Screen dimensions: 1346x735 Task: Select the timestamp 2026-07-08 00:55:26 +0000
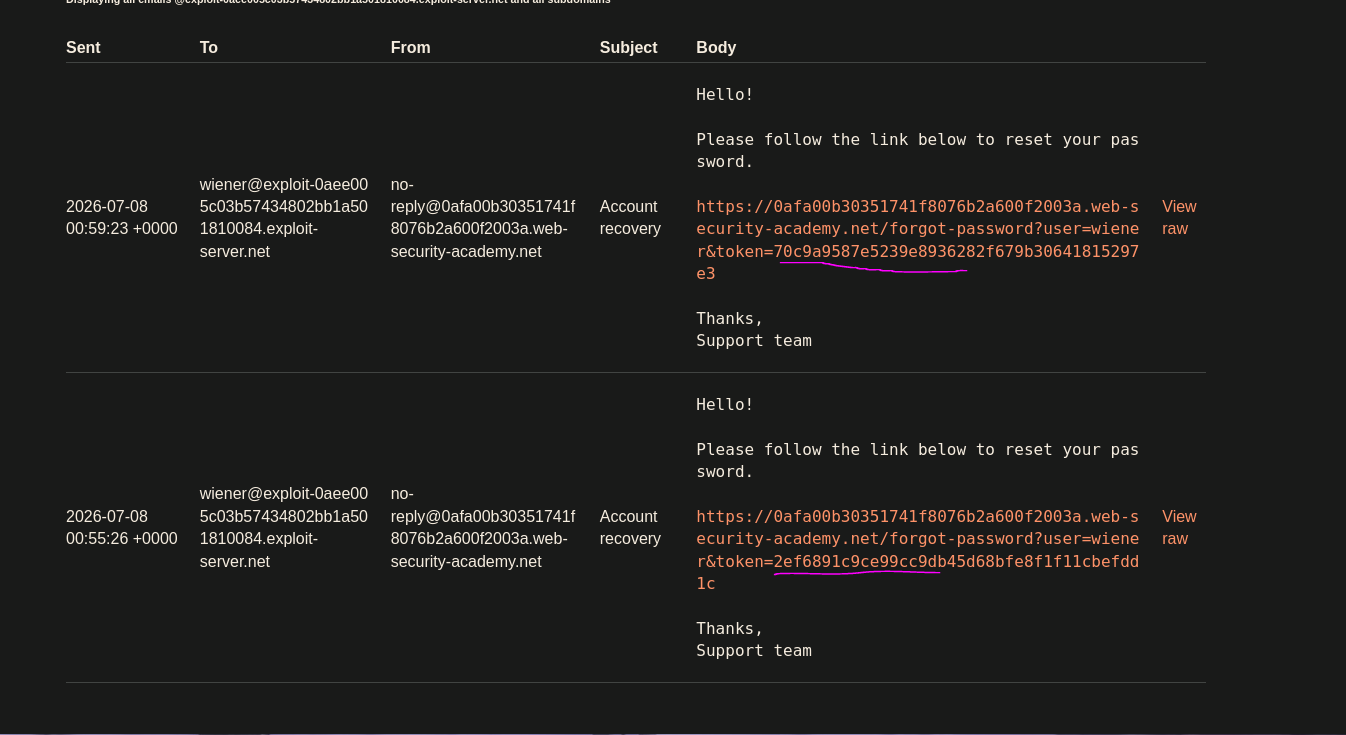coord(122,527)
